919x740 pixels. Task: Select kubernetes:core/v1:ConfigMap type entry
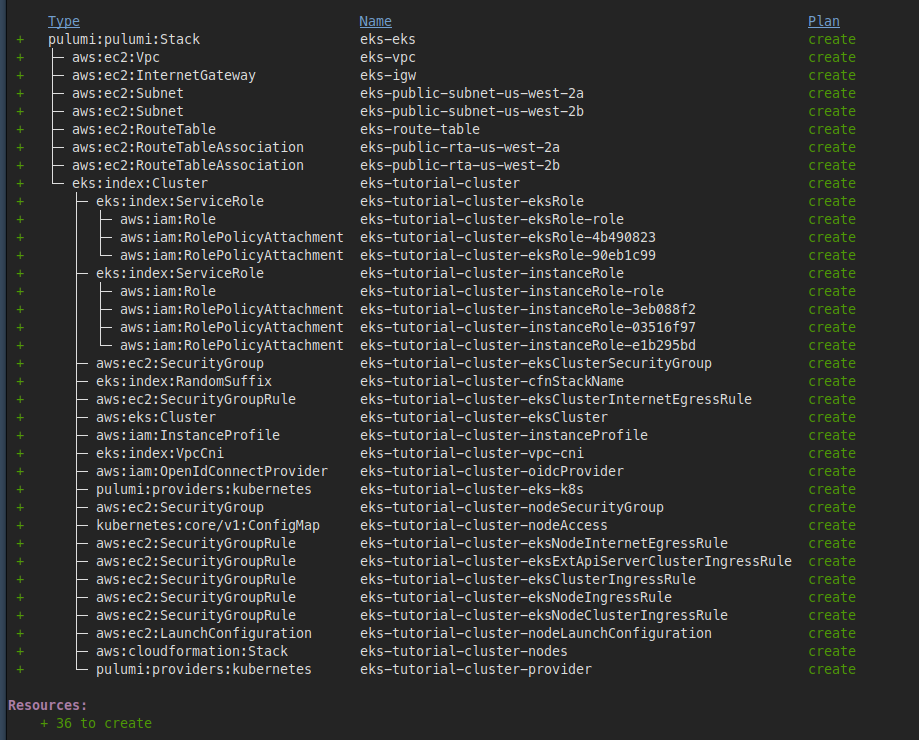click(207, 526)
